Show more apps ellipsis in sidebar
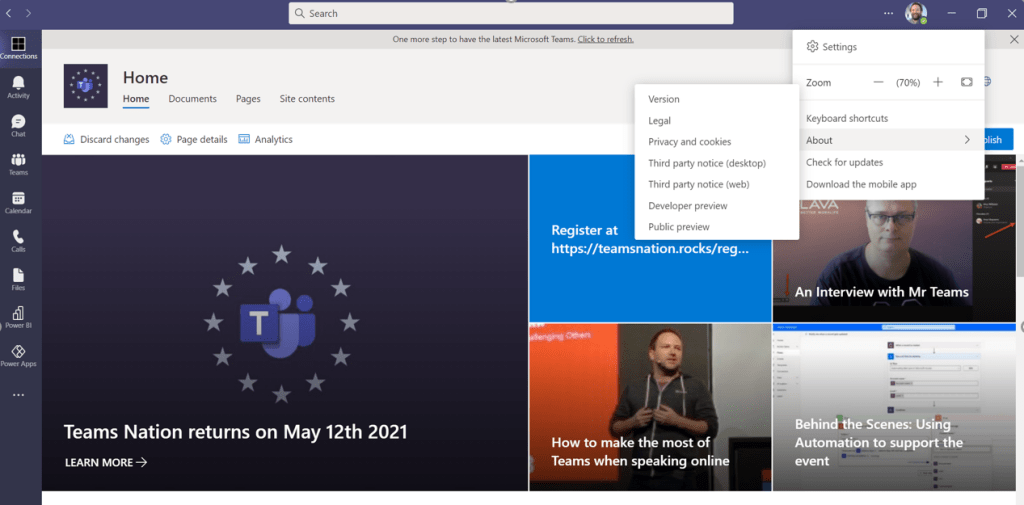The height and width of the screenshot is (505, 1024). click(x=18, y=396)
